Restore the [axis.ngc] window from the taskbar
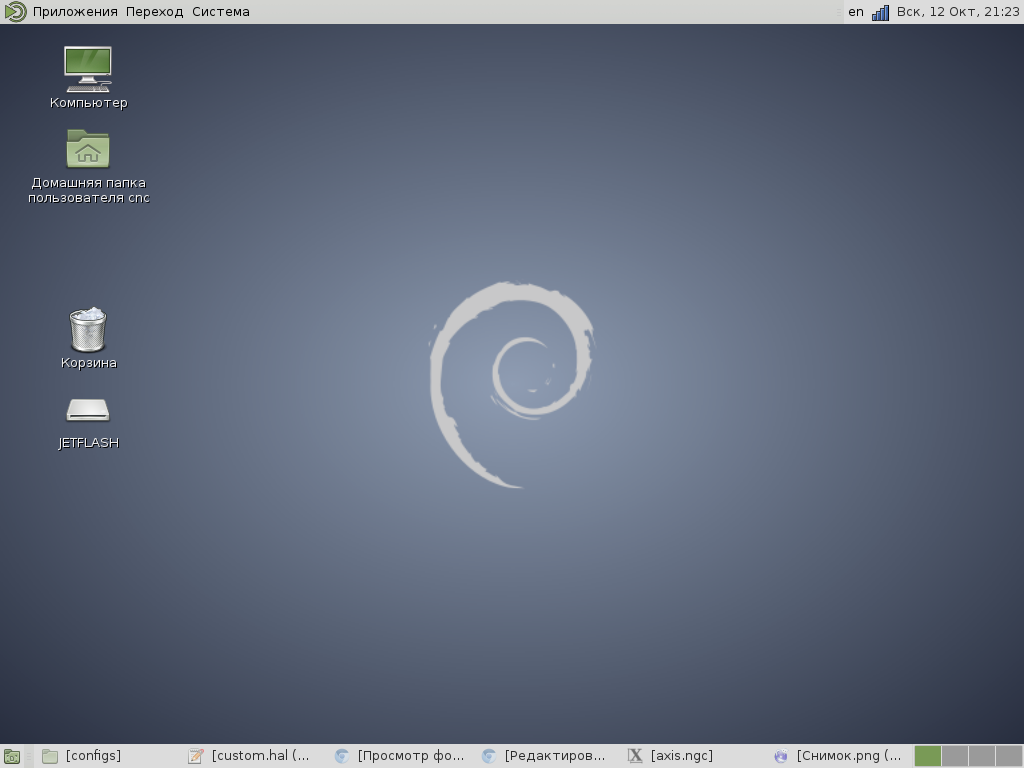 coord(694,756)
